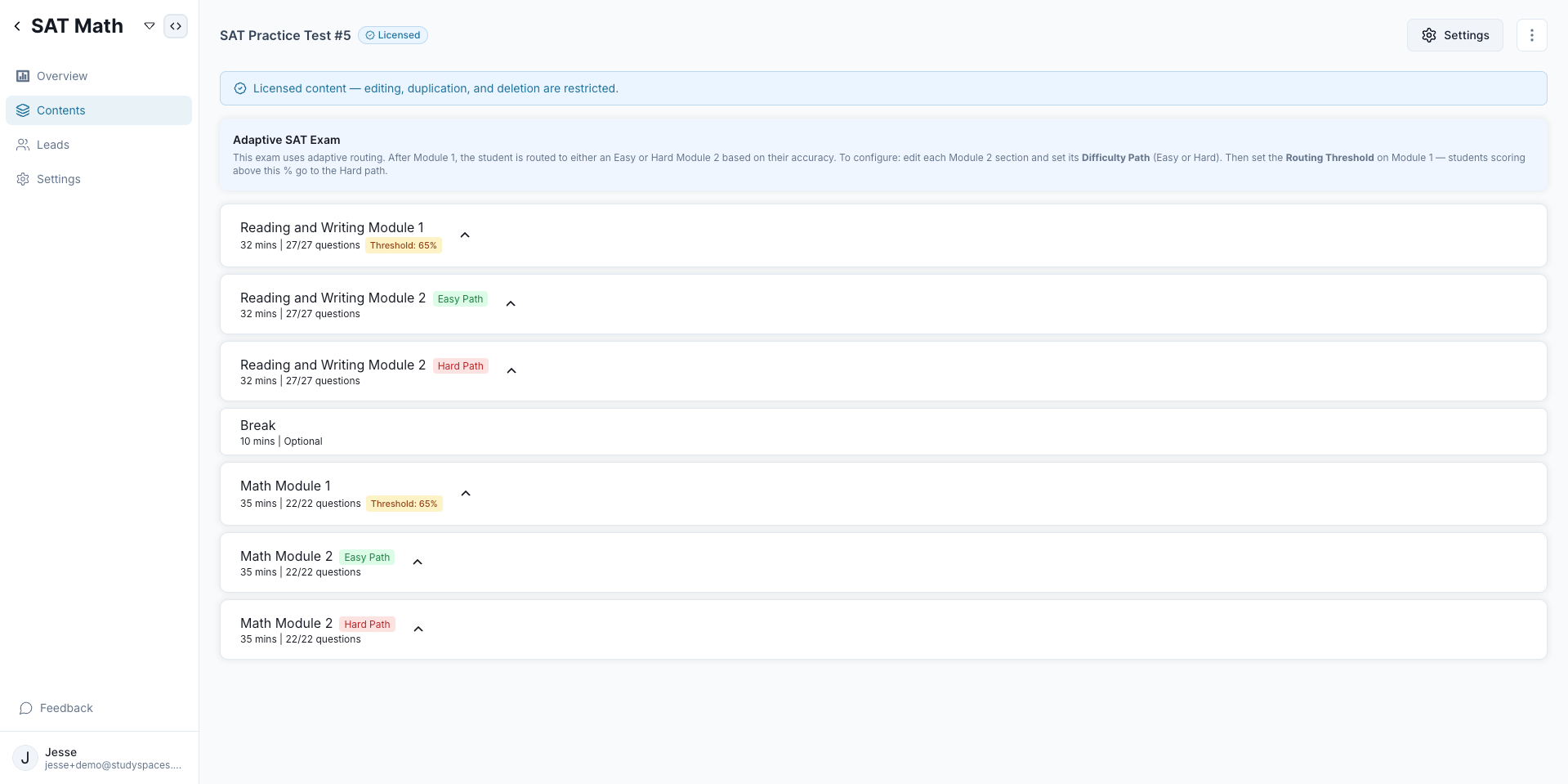Click the Reading and Writing Module 1 title
Viewport: 1568px width, 784px height.
(332, 227)
